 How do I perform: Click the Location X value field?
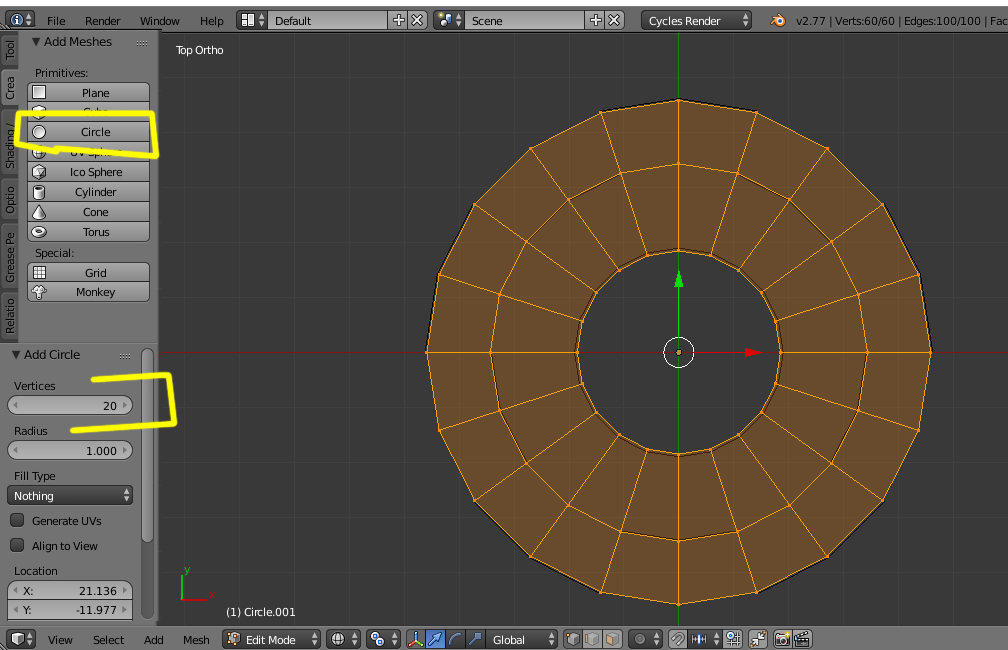pyautogui.click(x=70, y=591)
